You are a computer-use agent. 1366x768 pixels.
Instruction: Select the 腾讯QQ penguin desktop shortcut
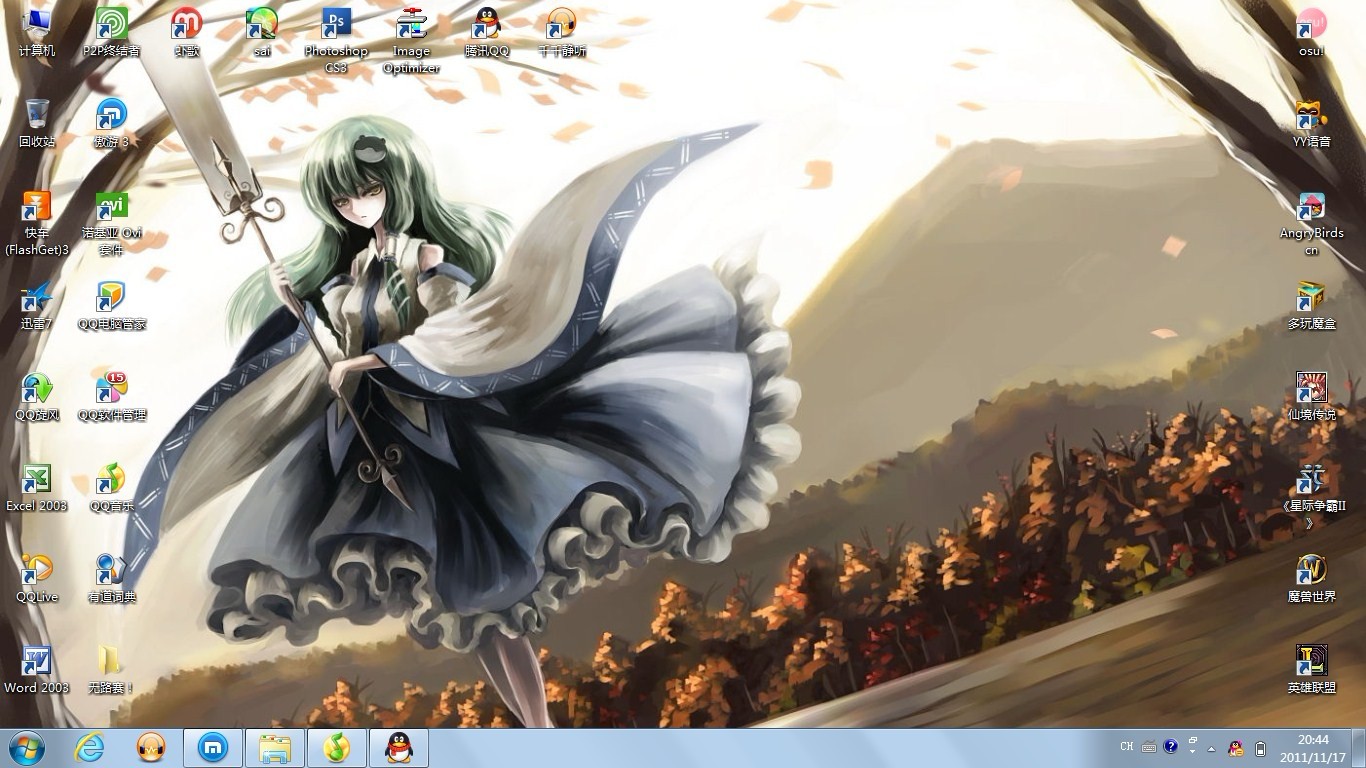click(487, 24)
